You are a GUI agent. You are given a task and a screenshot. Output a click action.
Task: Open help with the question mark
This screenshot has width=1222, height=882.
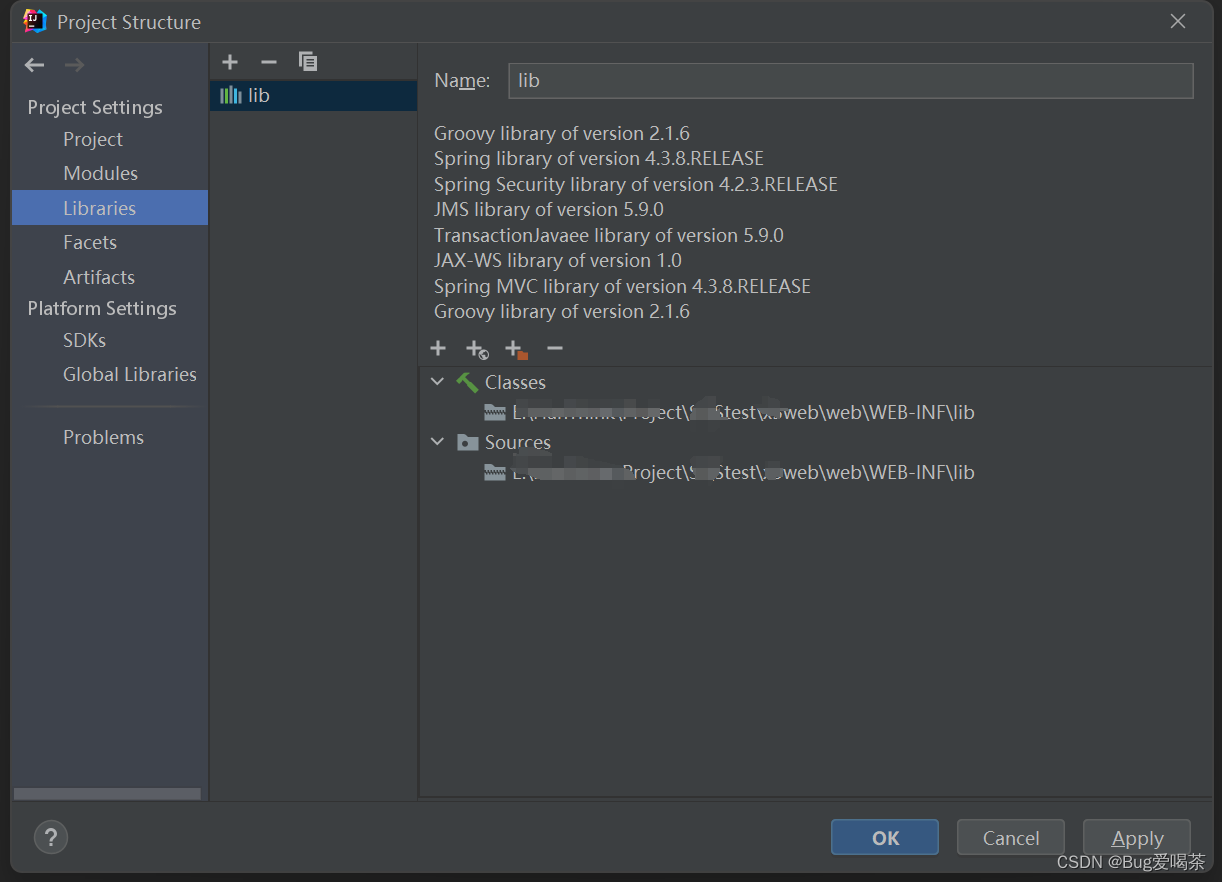[x=51, y=837]
